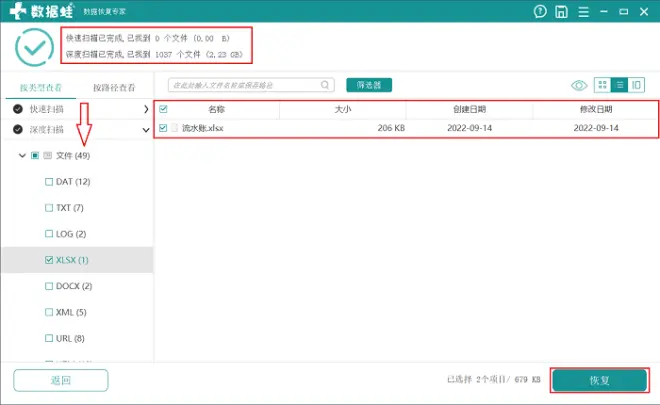Viewport: 660px width, 405px height.
Task: Collapse the 文件 (49) tree node
Action: pos(22,156)
